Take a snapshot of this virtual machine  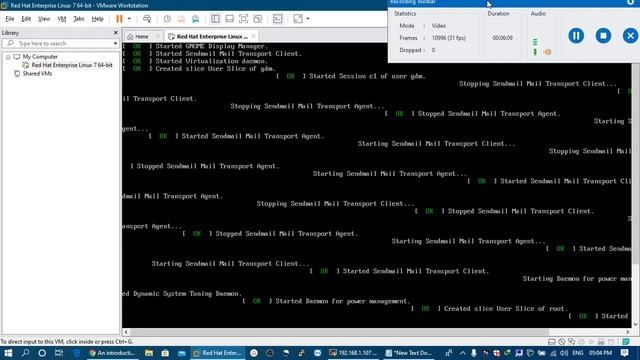pos(167,19)
